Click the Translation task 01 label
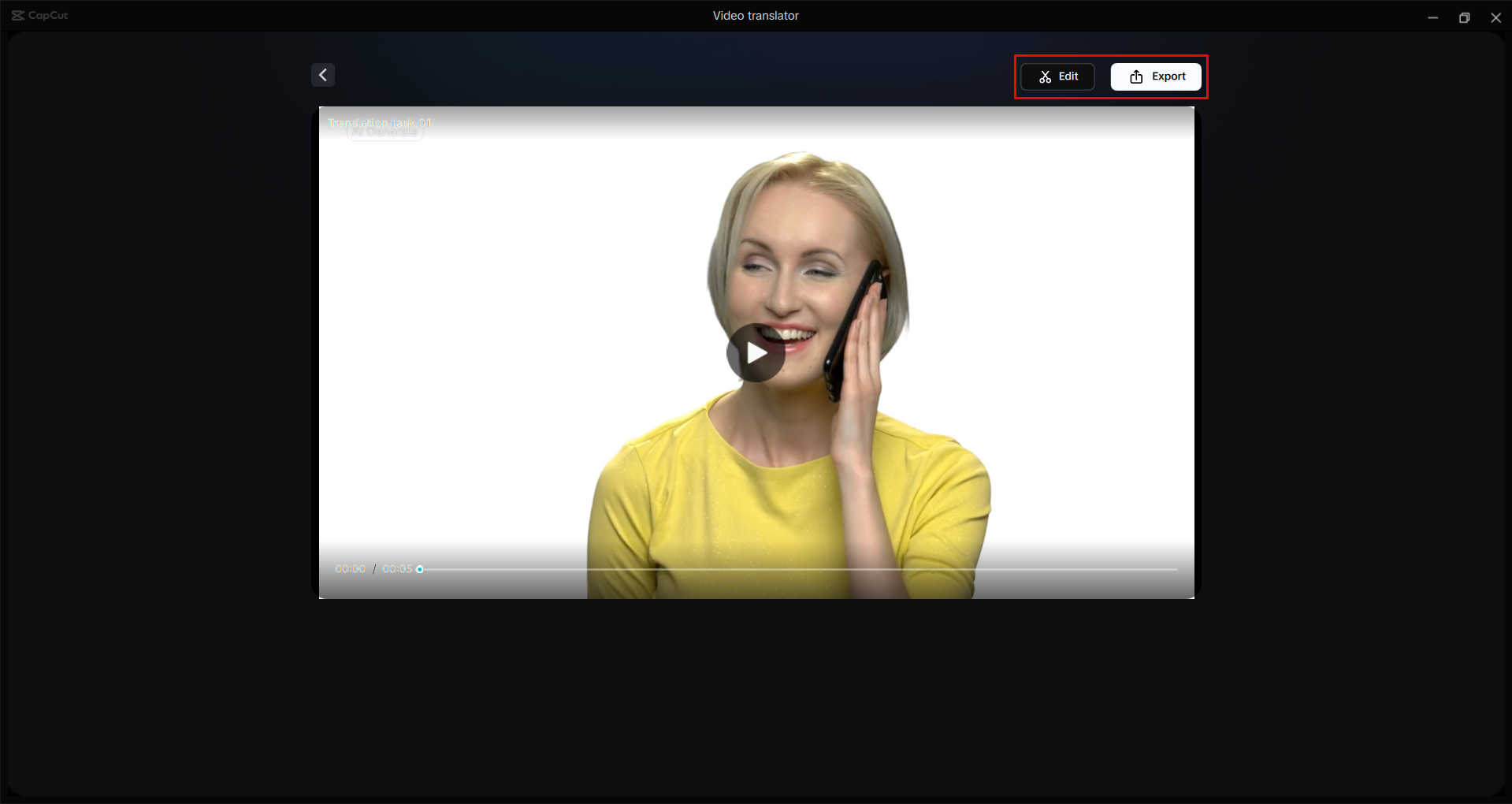Image resolution: width=1512 pixels, height=804 pixels. click(x=380, y=123)
